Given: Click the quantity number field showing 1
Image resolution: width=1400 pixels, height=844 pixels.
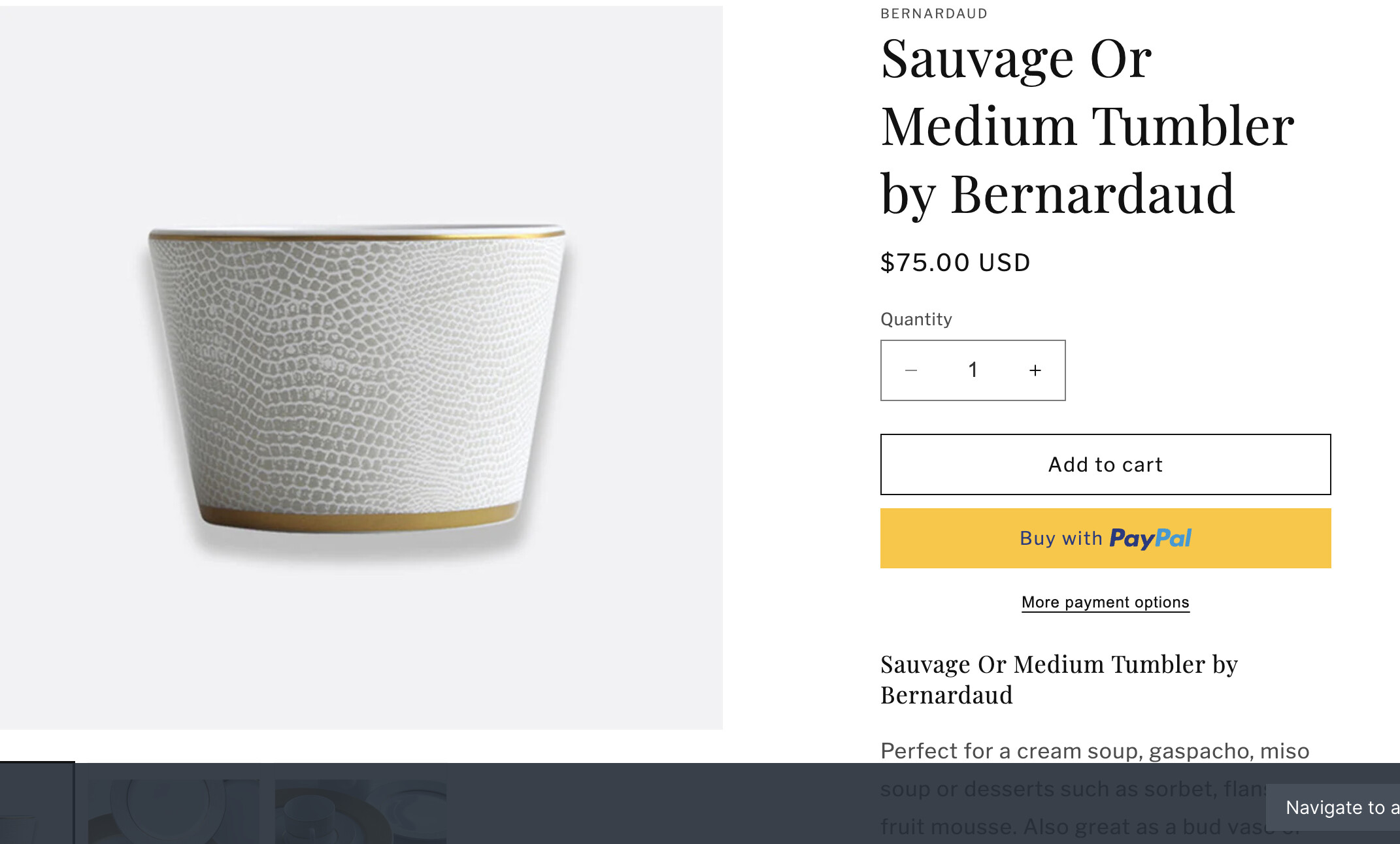Looking at the screenshot, I should point(973,370).
